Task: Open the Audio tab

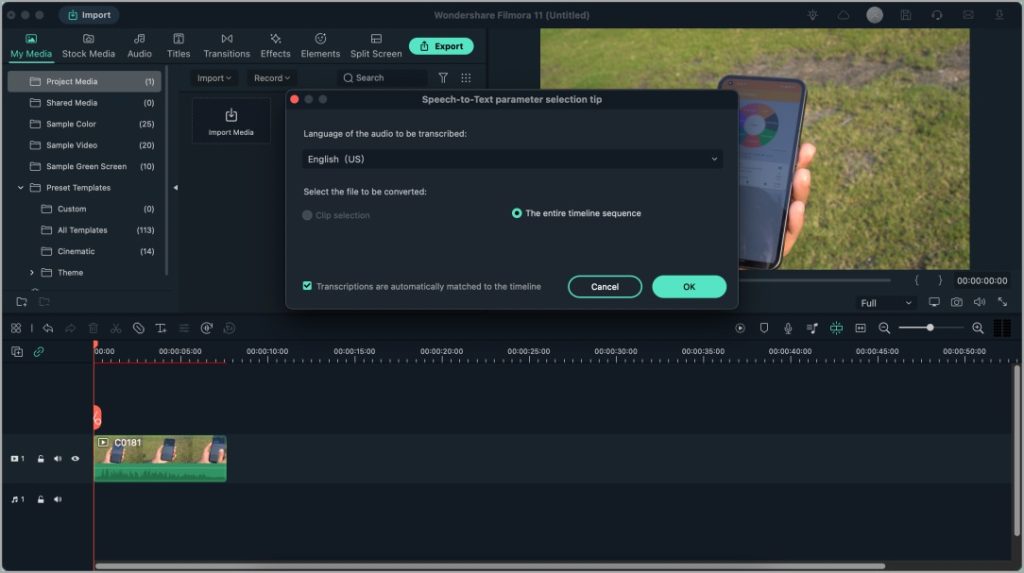Action: 139,46
